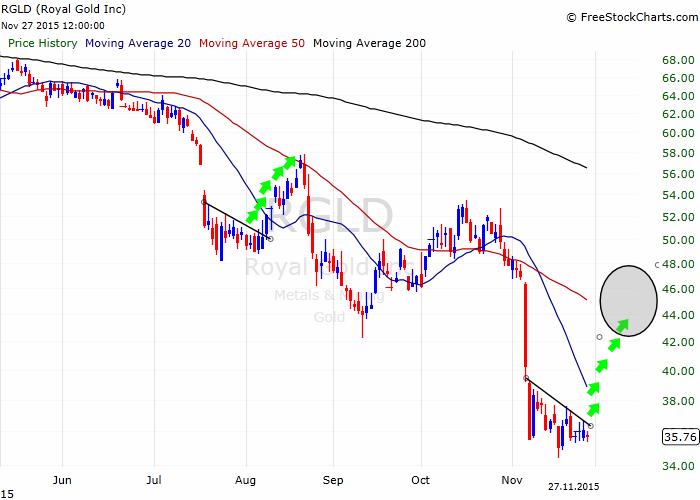
Task: Click the 40.00 price axis label
Action: pos(679,371)
